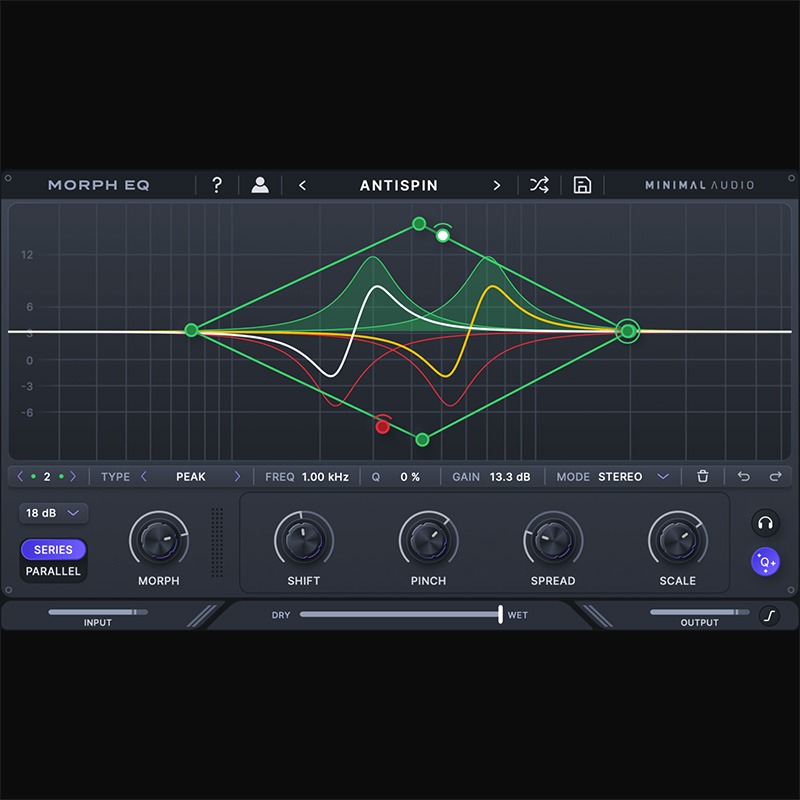
Task: Select the red EQ node handle
Action: 383,427
